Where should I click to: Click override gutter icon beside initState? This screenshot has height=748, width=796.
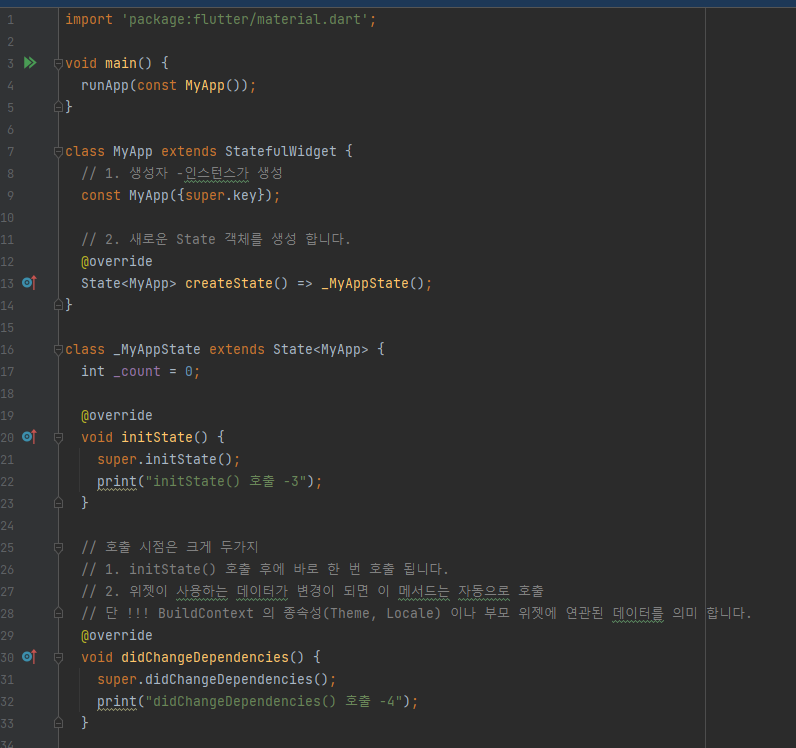click(x=29, y=437)
